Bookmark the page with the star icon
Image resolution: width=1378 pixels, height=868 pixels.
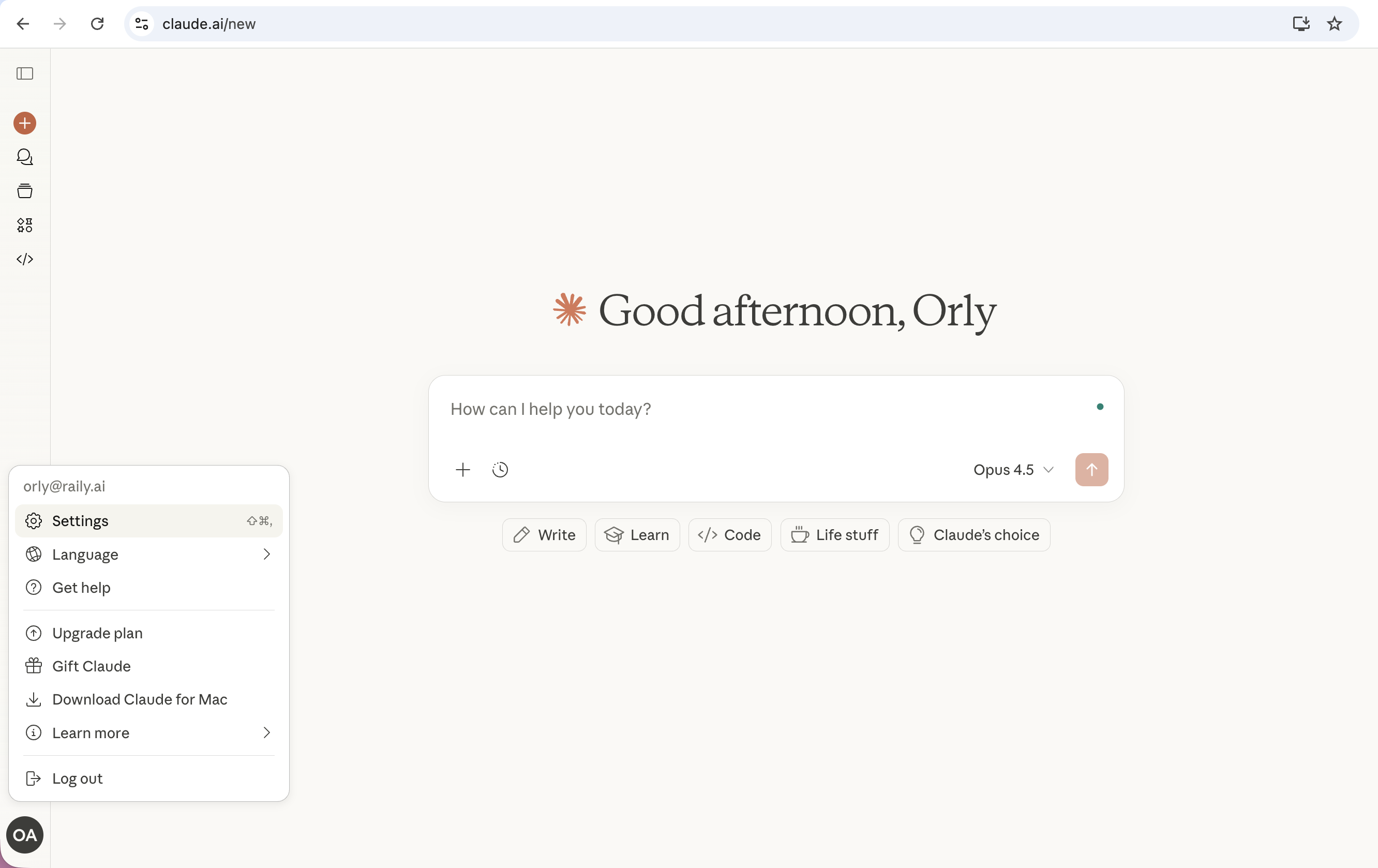pyautogui.click(x=1334, y=24)
